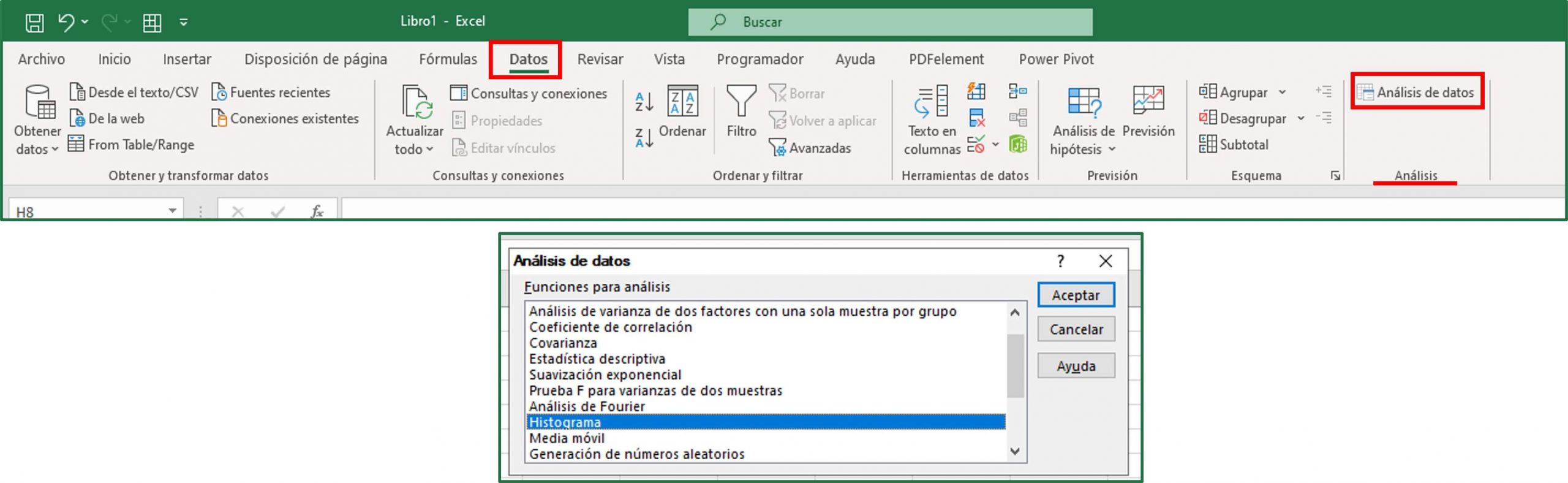Screen dimensions: 1568x483
Task: Click the Data Validation icon
Action: [x=976, y=145]
